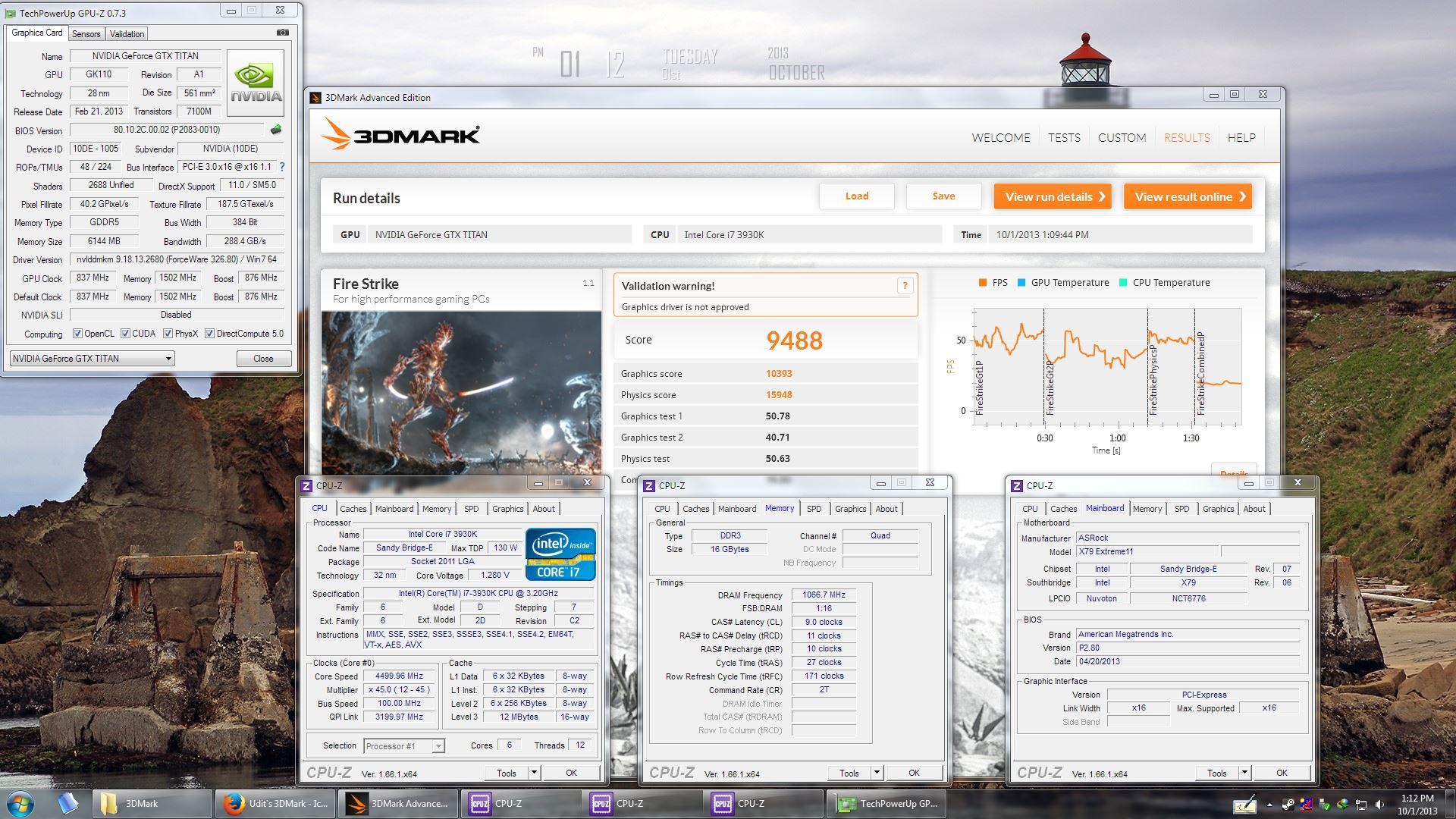Switch to the 3DMark Advanced taskbar item
Viewport: 1456px width, 819px height.
398,804
